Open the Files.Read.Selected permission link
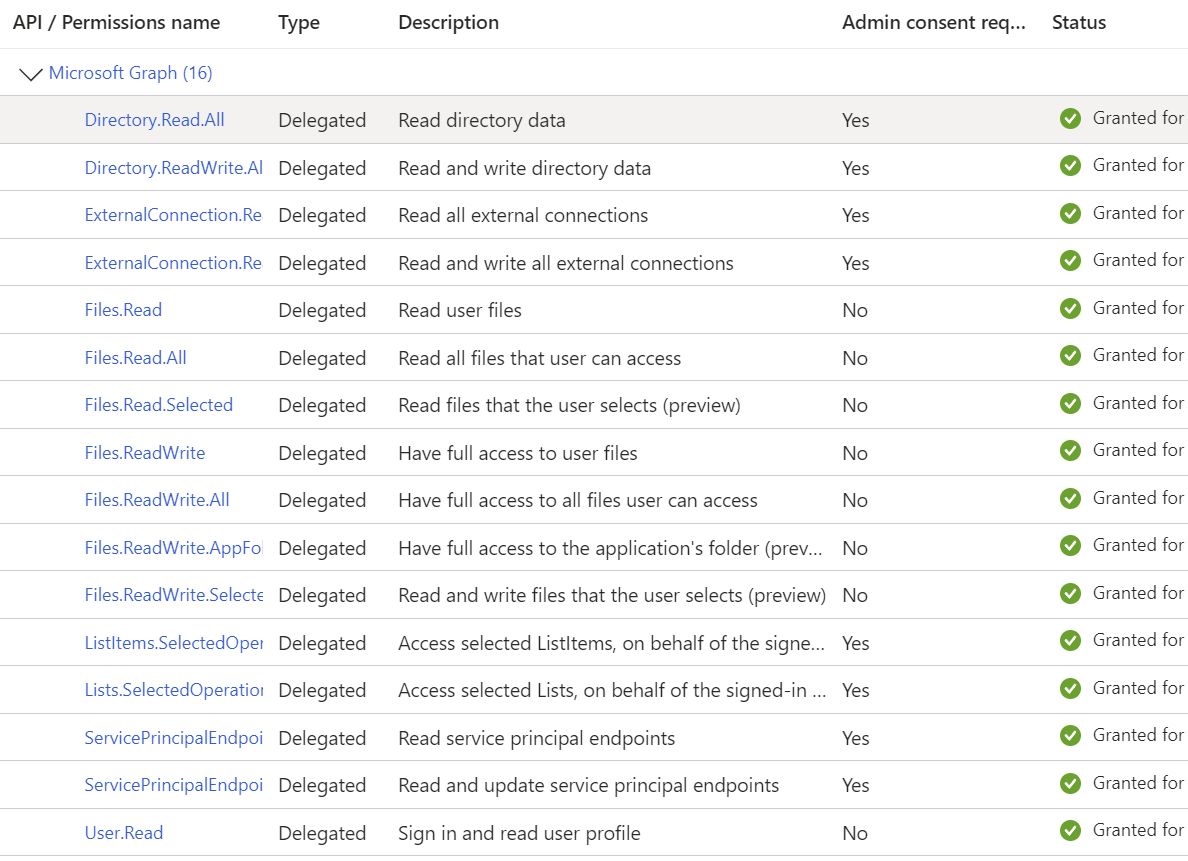 [x=158, y=405]
